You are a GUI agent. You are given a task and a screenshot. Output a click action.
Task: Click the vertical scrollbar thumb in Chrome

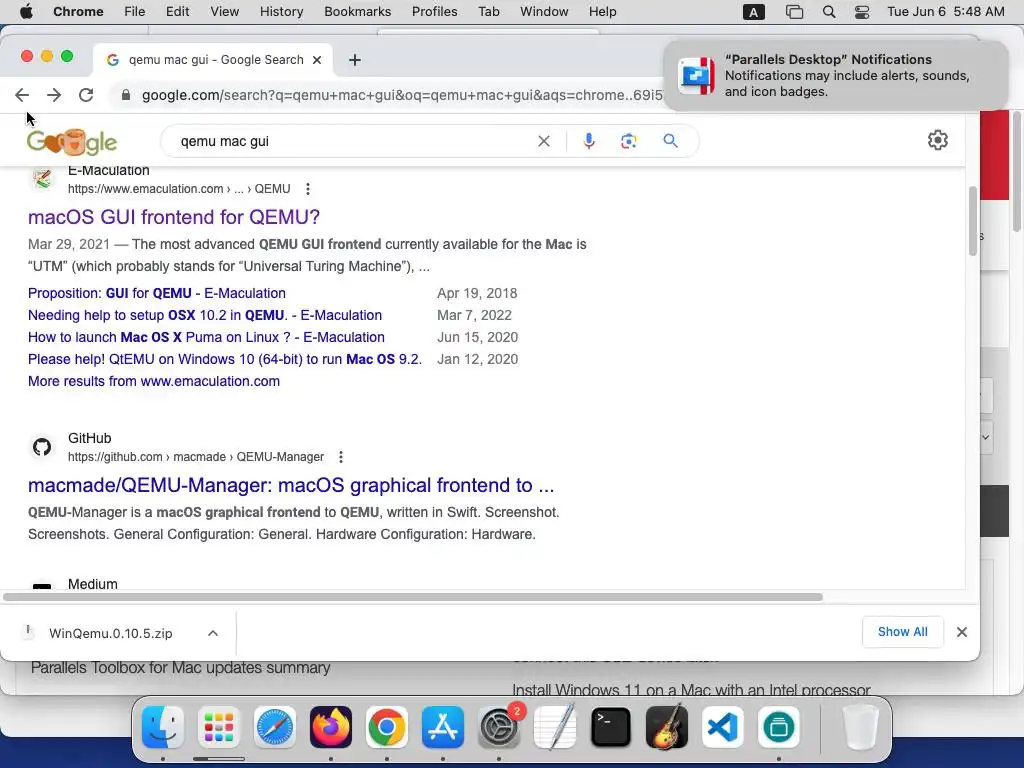coord(972,221)
